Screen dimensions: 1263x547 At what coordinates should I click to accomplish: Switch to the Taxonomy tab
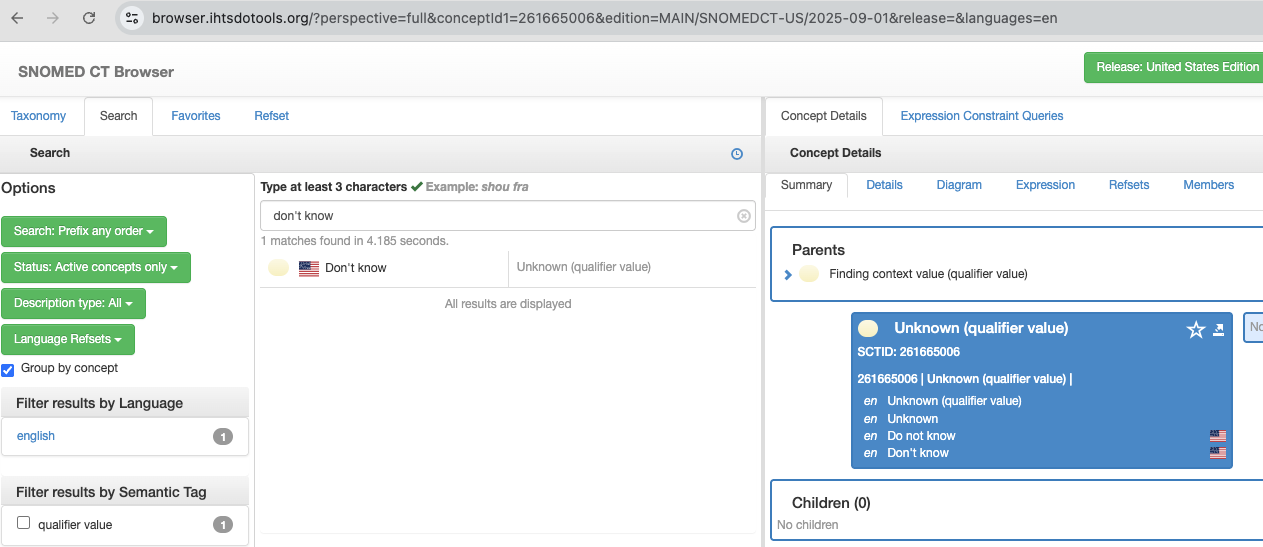pyautogui.click(x=39, y=116)
